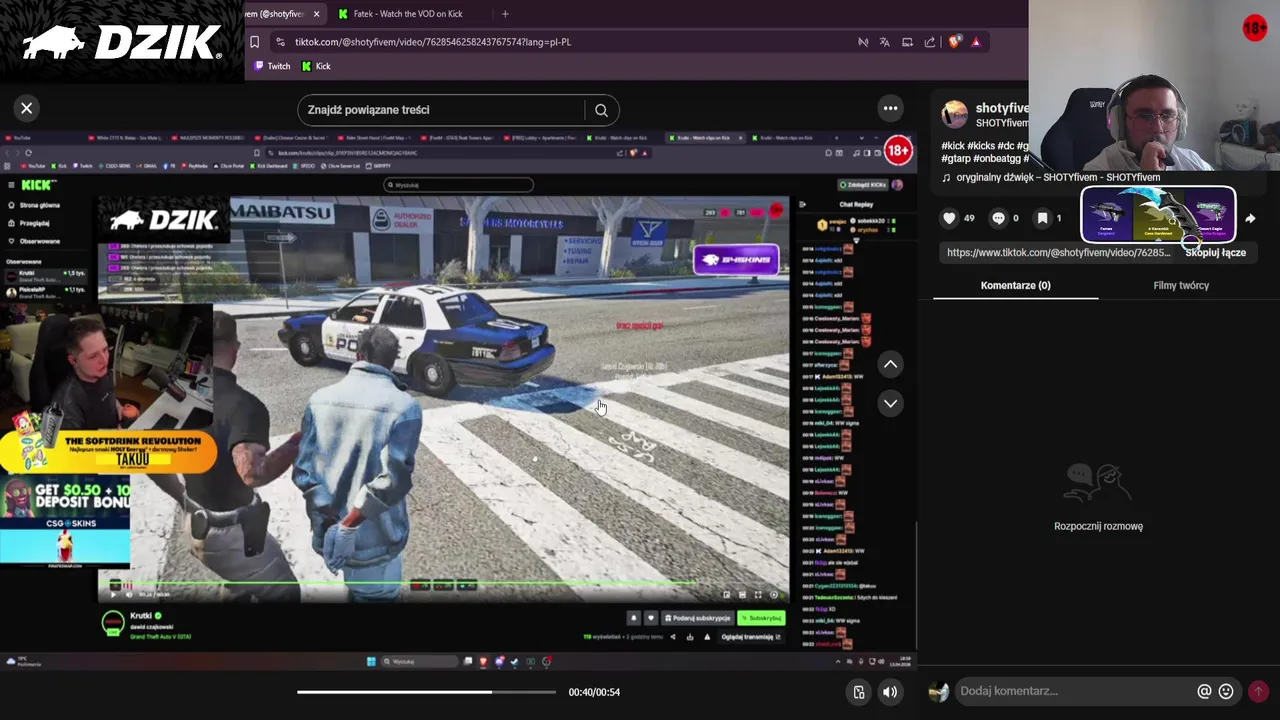The width and height of the screenshot is (1280, 720).
Task: Mute the TikTok video with speaker icon
Action: coord(889,692)
